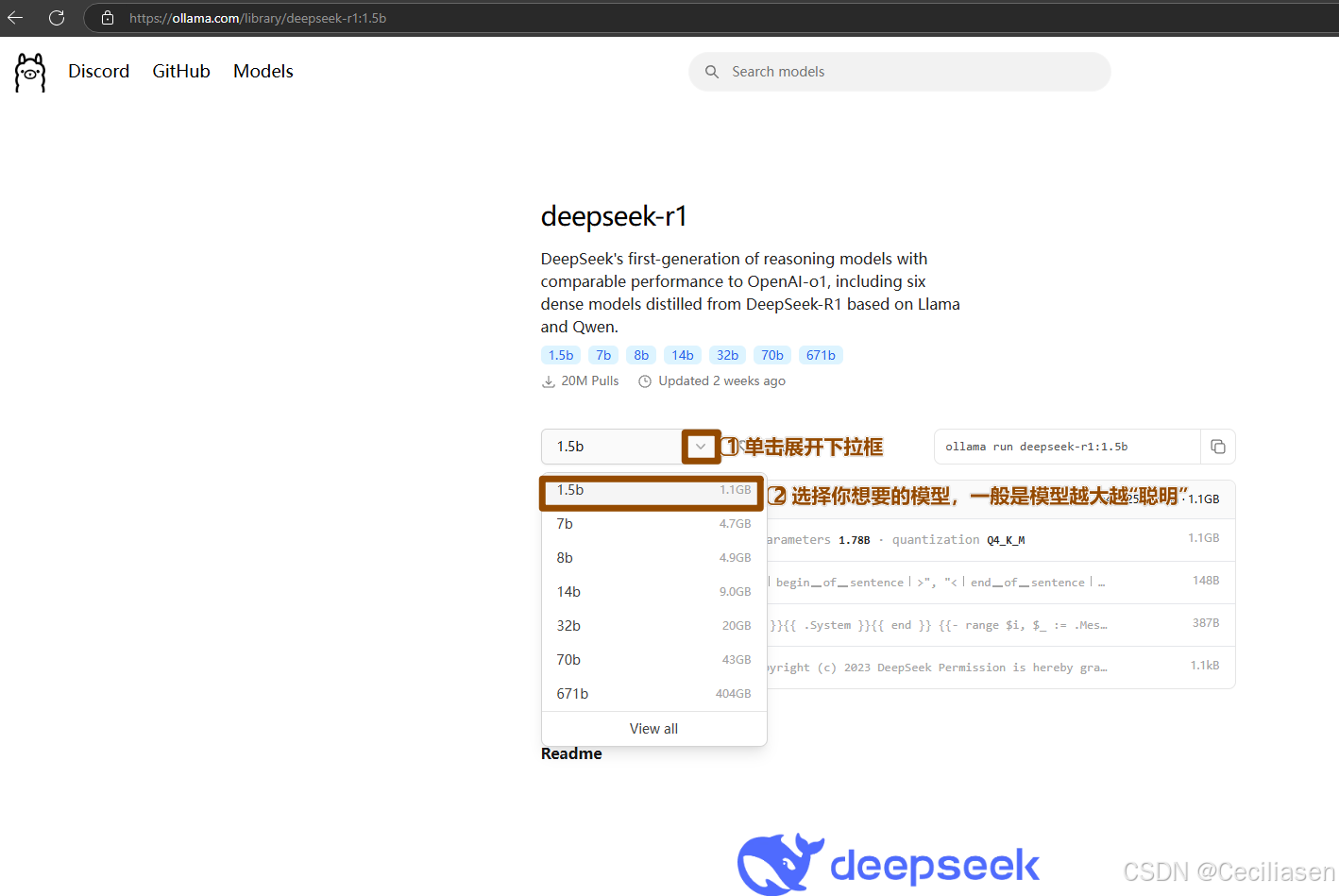Screen dimensions: 1339x896
Task: Select 32b 20GB in dropdown list
Action: tap(653, 626)
